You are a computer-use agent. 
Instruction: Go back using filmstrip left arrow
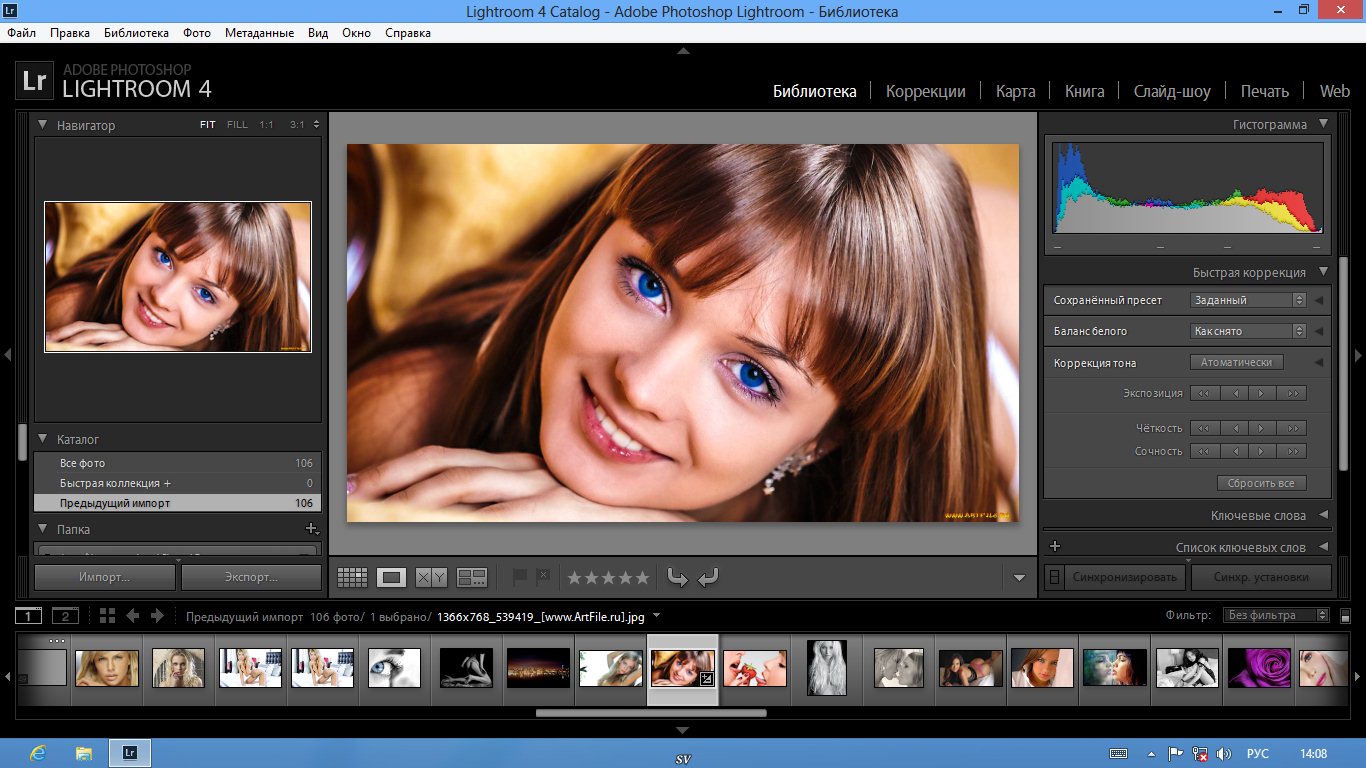tap(132, 616)
